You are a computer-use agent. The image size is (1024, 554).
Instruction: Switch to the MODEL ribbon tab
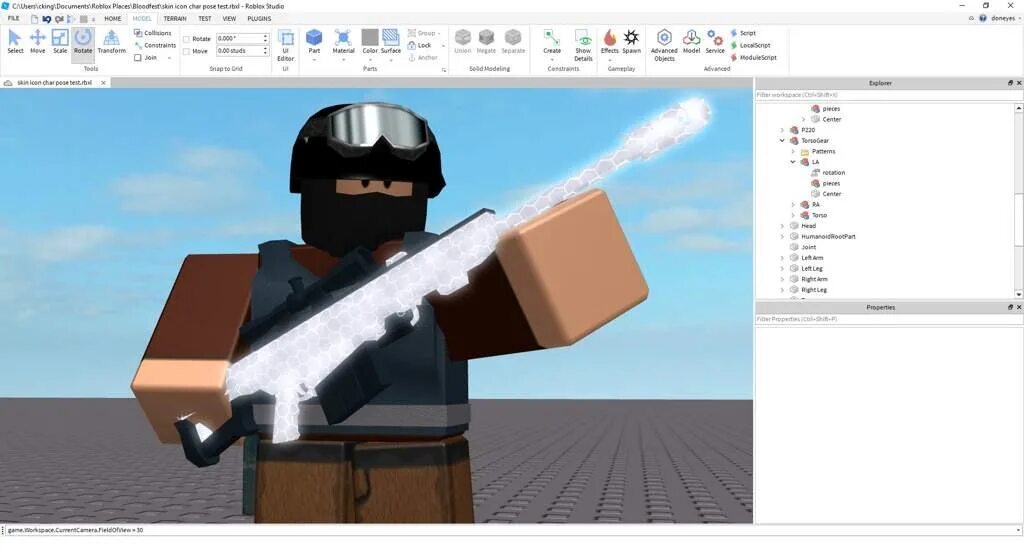[142, 19]
